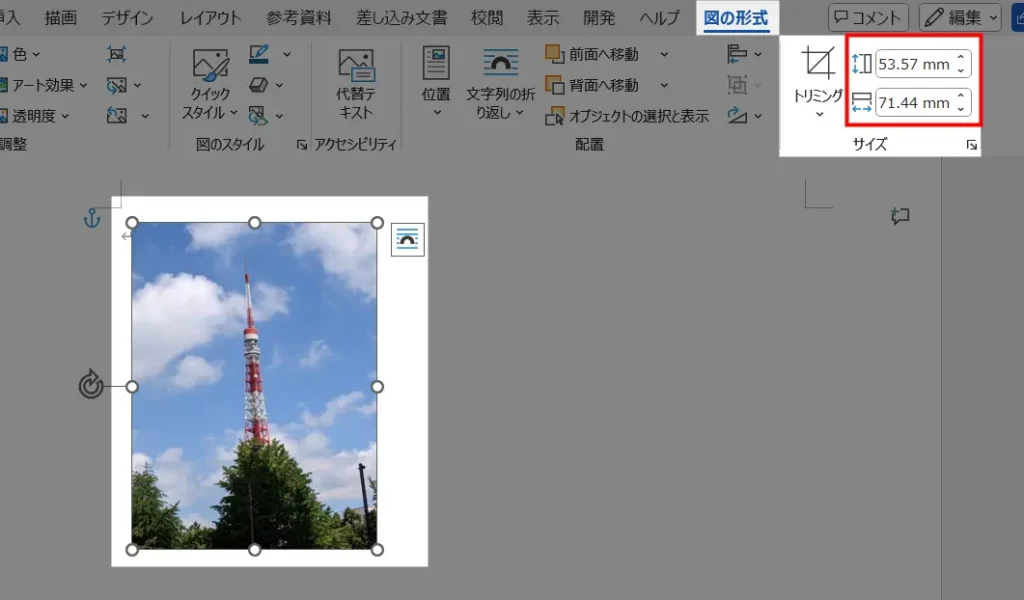Click the Compress Pictures icon
The image size is (1024, 600).
(117, 54)
